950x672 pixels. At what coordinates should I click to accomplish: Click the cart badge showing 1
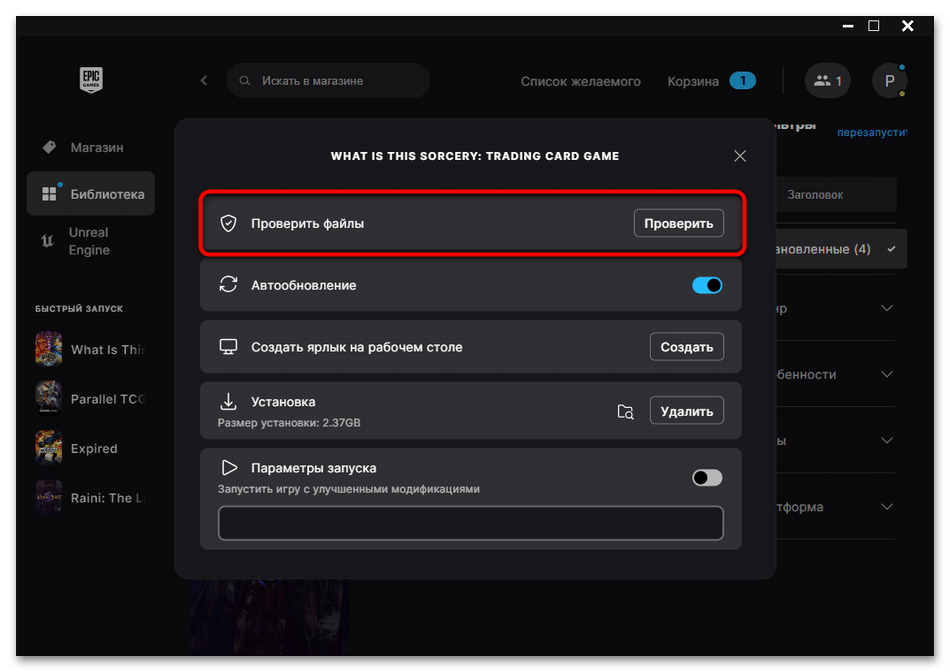tap(742, 81)
